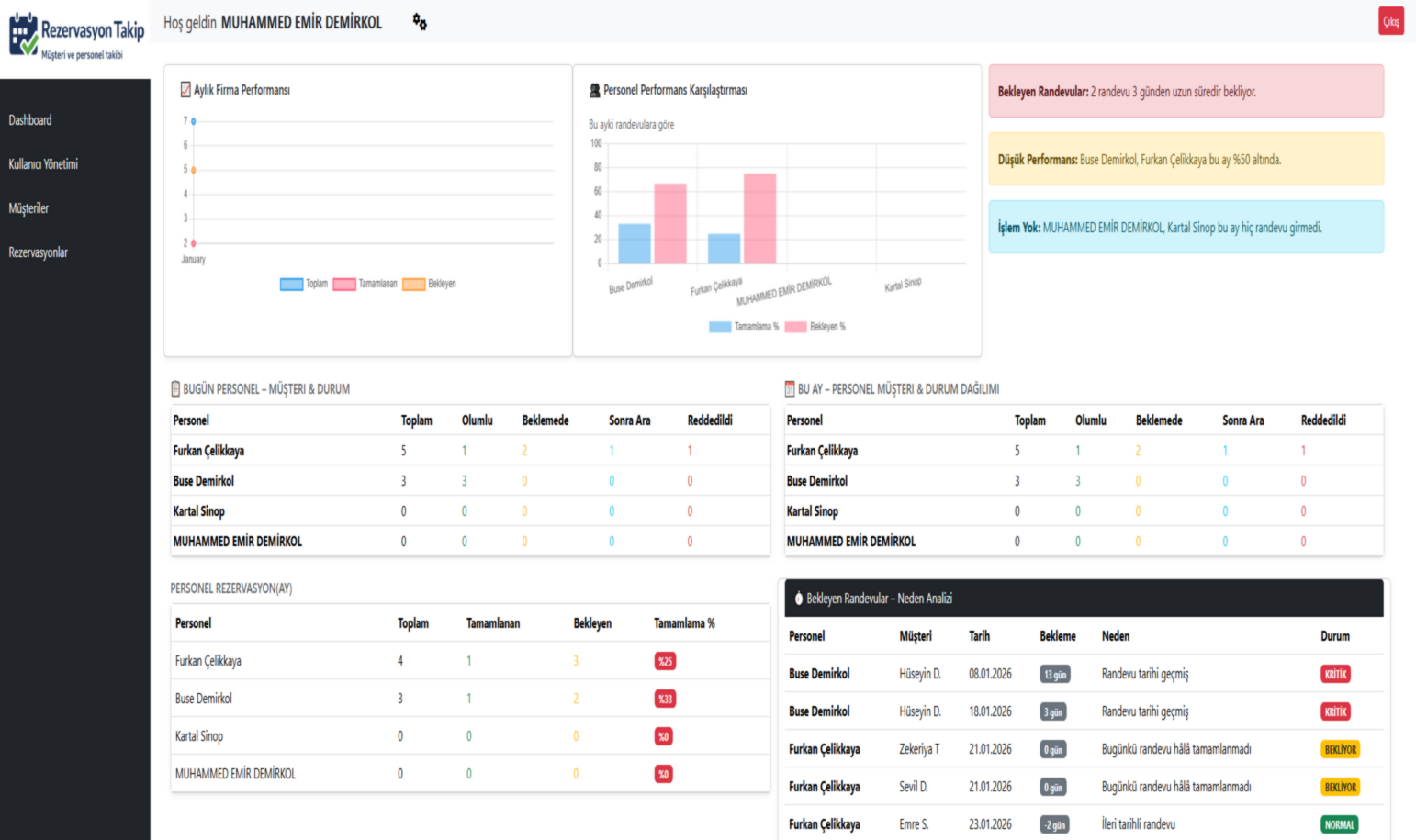The height and width of the screenshot is (840, 1416).
Task: Click the Rezervasyon Takip calendar logo
Action: click(x=24, y=34)
